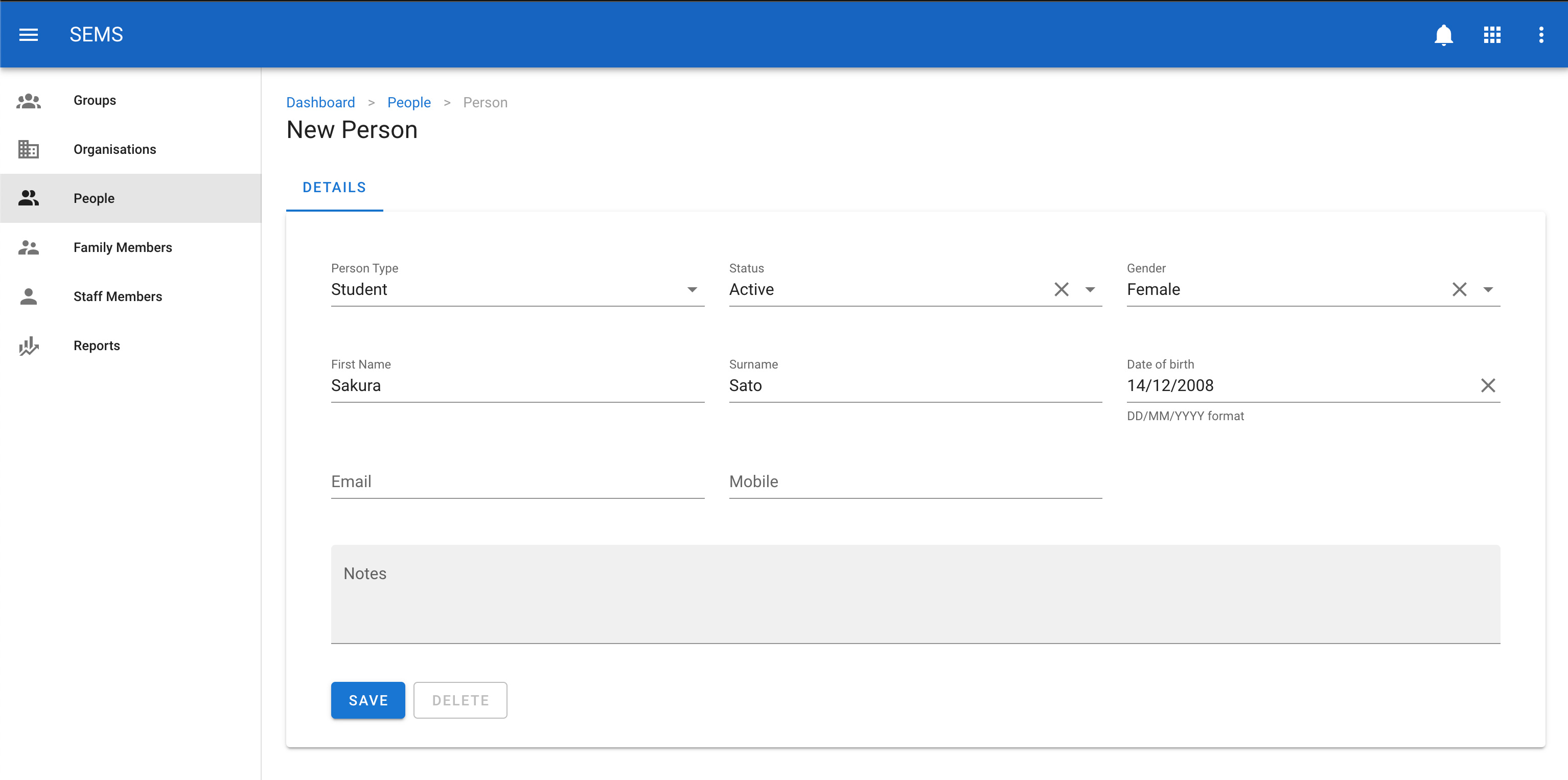This screenshot has height=780, width=1568.
Task: Click the notifications bell icon
Action: [x=1443, y=35]
